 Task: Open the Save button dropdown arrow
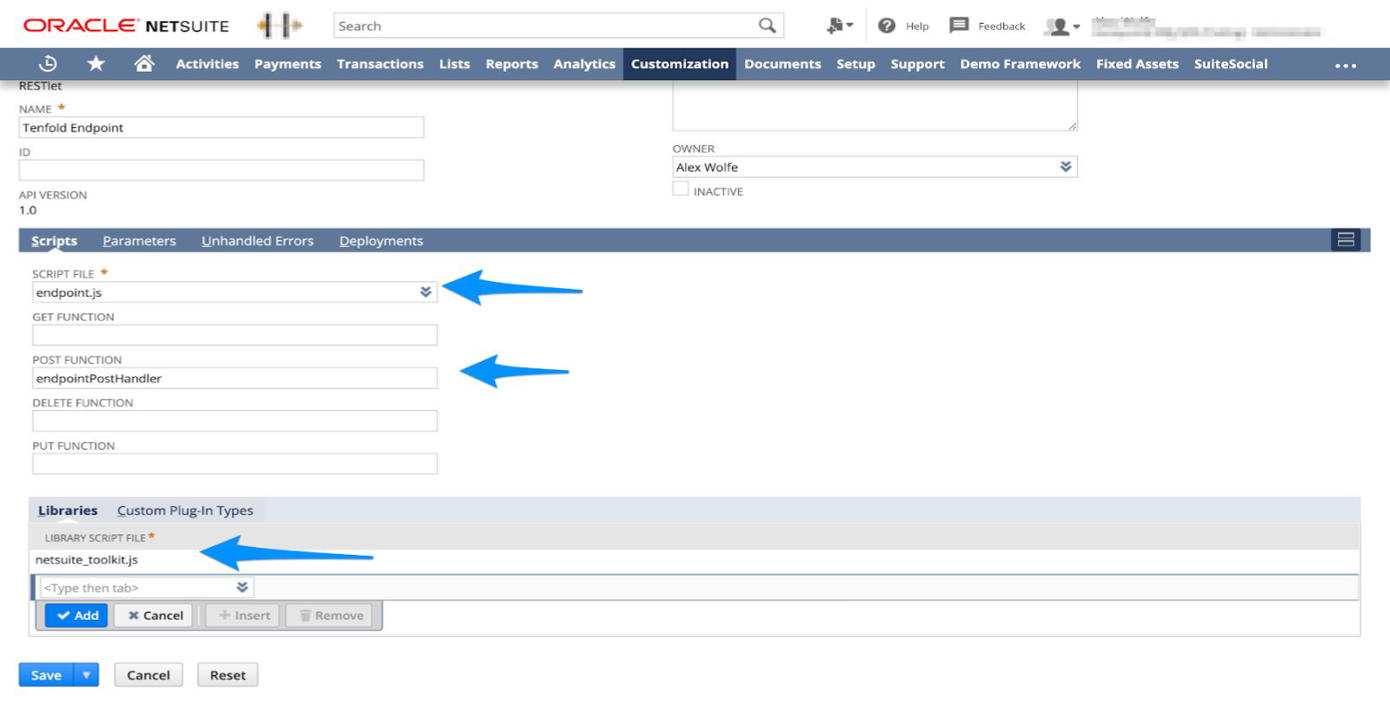tap(87, 675)
